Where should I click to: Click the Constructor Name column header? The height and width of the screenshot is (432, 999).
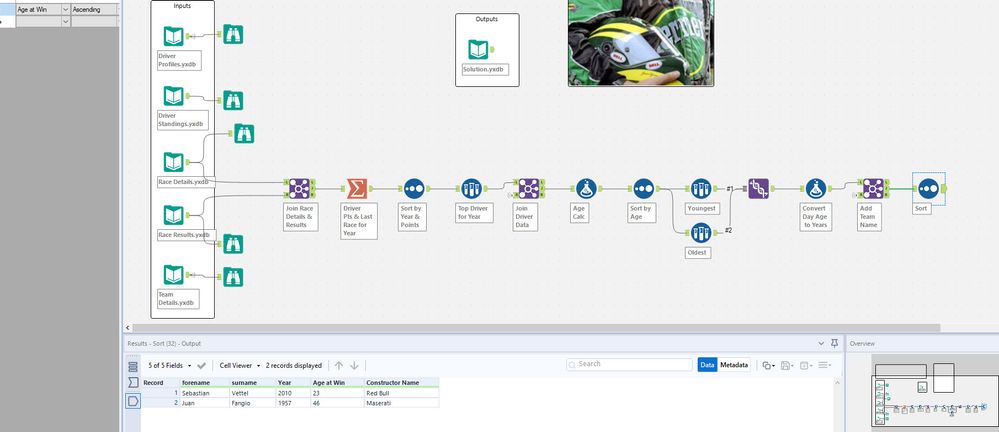402,382
